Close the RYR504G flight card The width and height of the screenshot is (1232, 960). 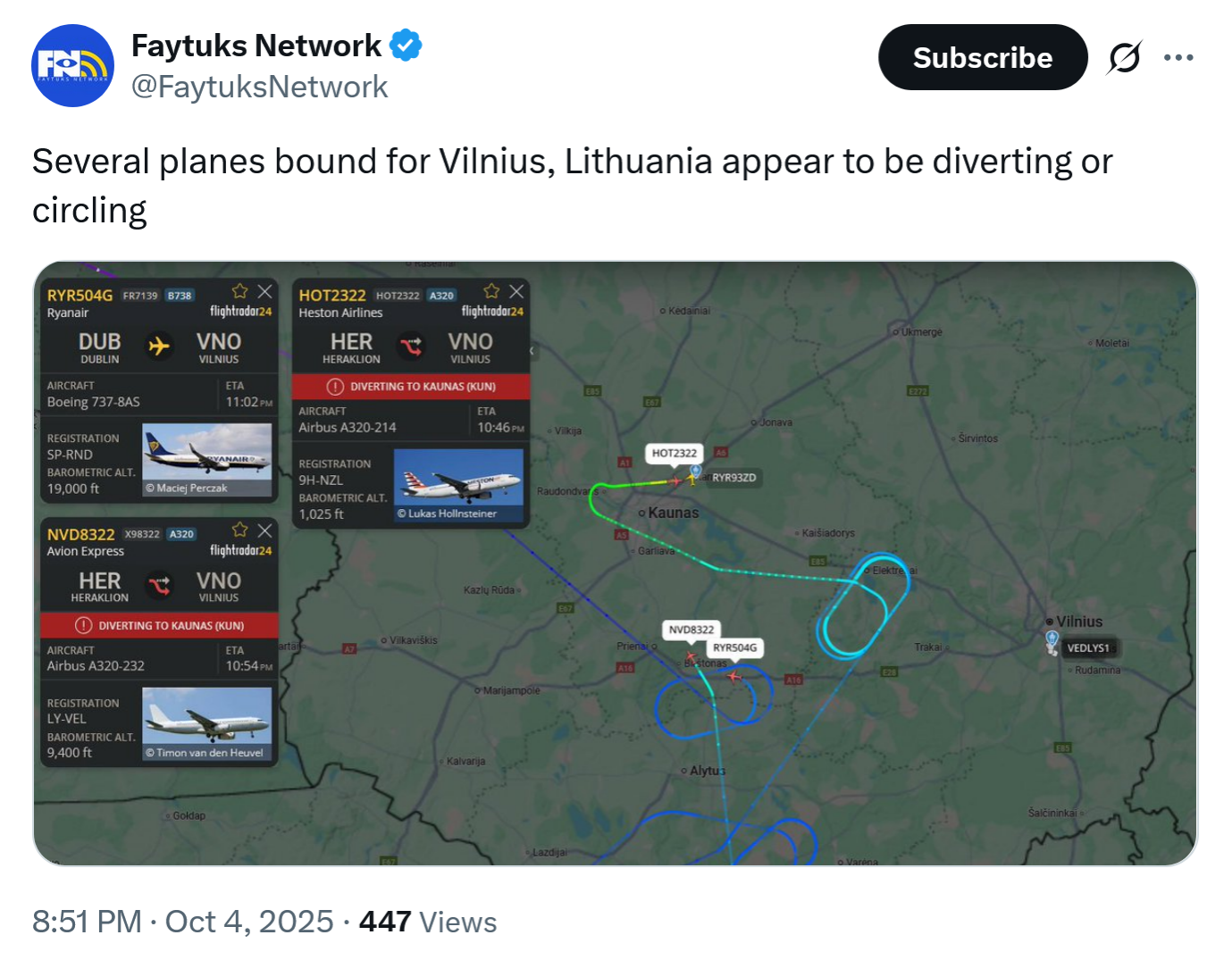click(x=264, y=292)
